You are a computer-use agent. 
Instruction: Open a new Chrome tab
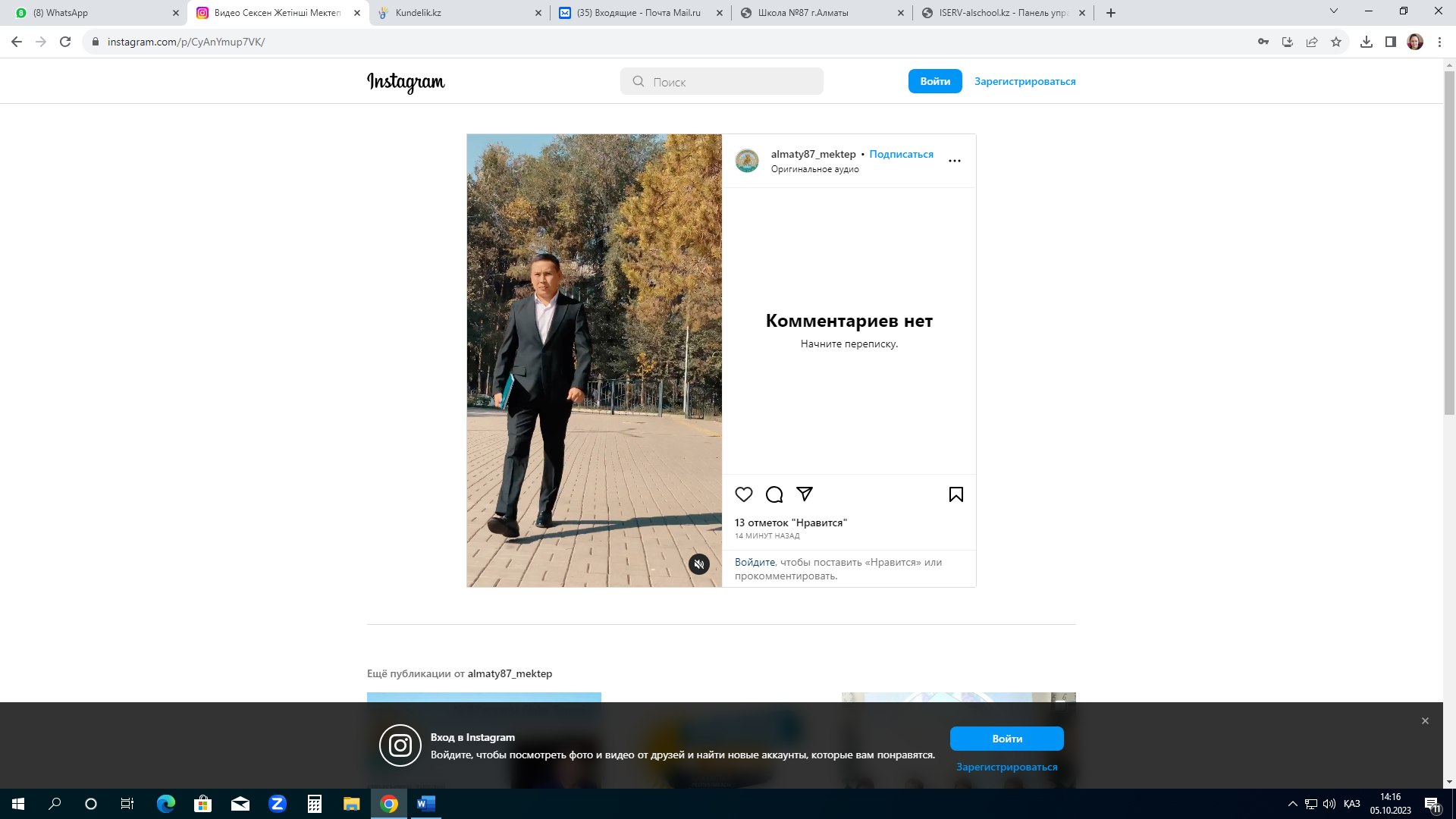pos(1111,13)
